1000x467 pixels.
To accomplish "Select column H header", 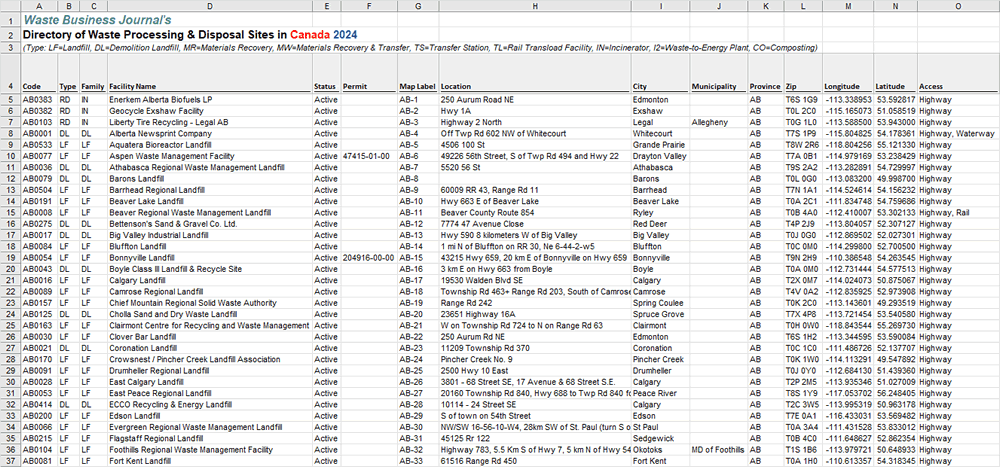I will click(x=535, y=6).
